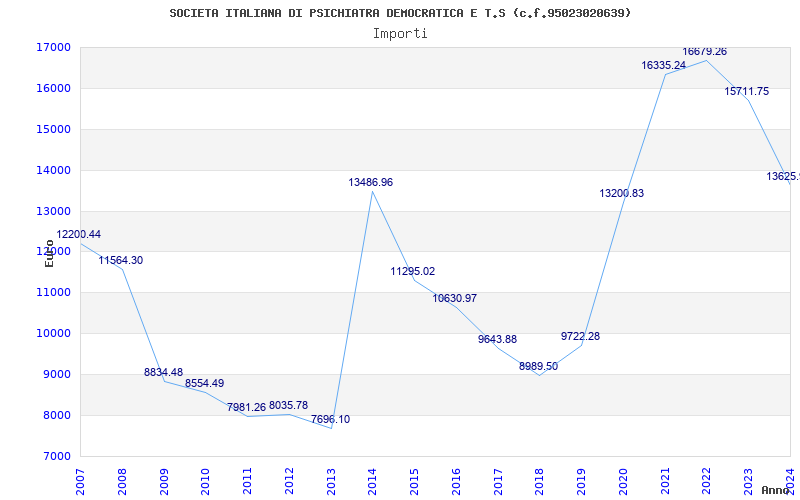Click the data label 15711.75

click(746, 92)
